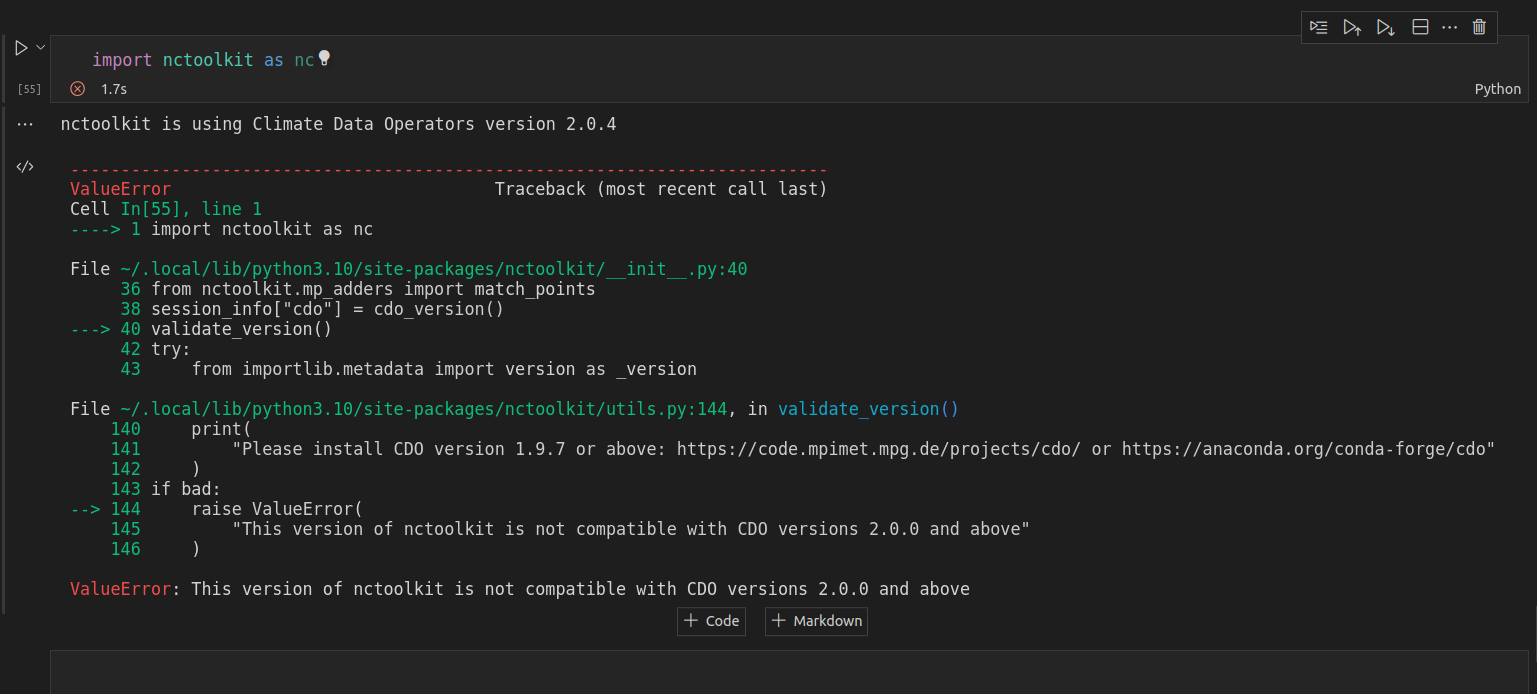This screenshot has height=694, width=1537.
Task: Add a new Code cell
Action: click(711, 621)
